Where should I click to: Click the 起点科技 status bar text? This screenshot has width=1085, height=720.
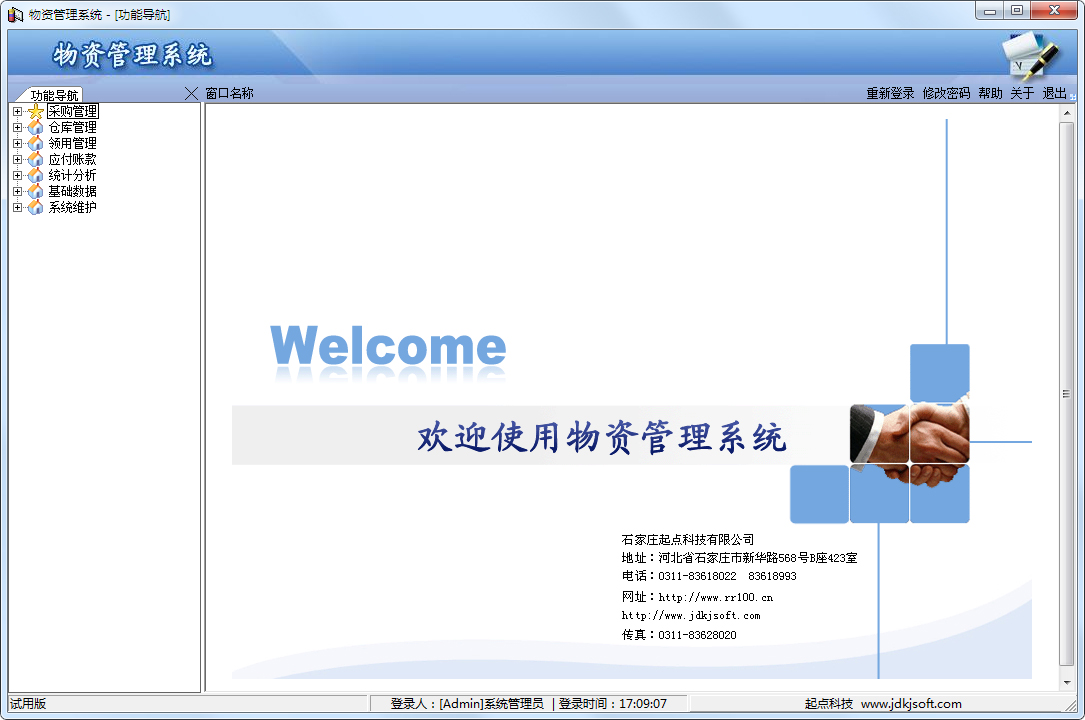829,703
